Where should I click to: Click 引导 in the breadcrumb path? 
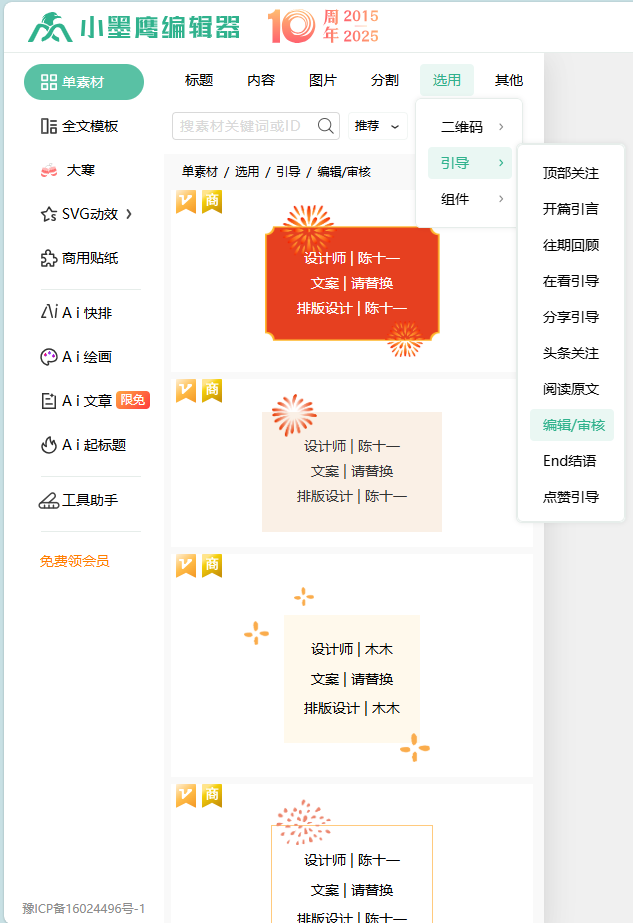(x=288, y=171)
